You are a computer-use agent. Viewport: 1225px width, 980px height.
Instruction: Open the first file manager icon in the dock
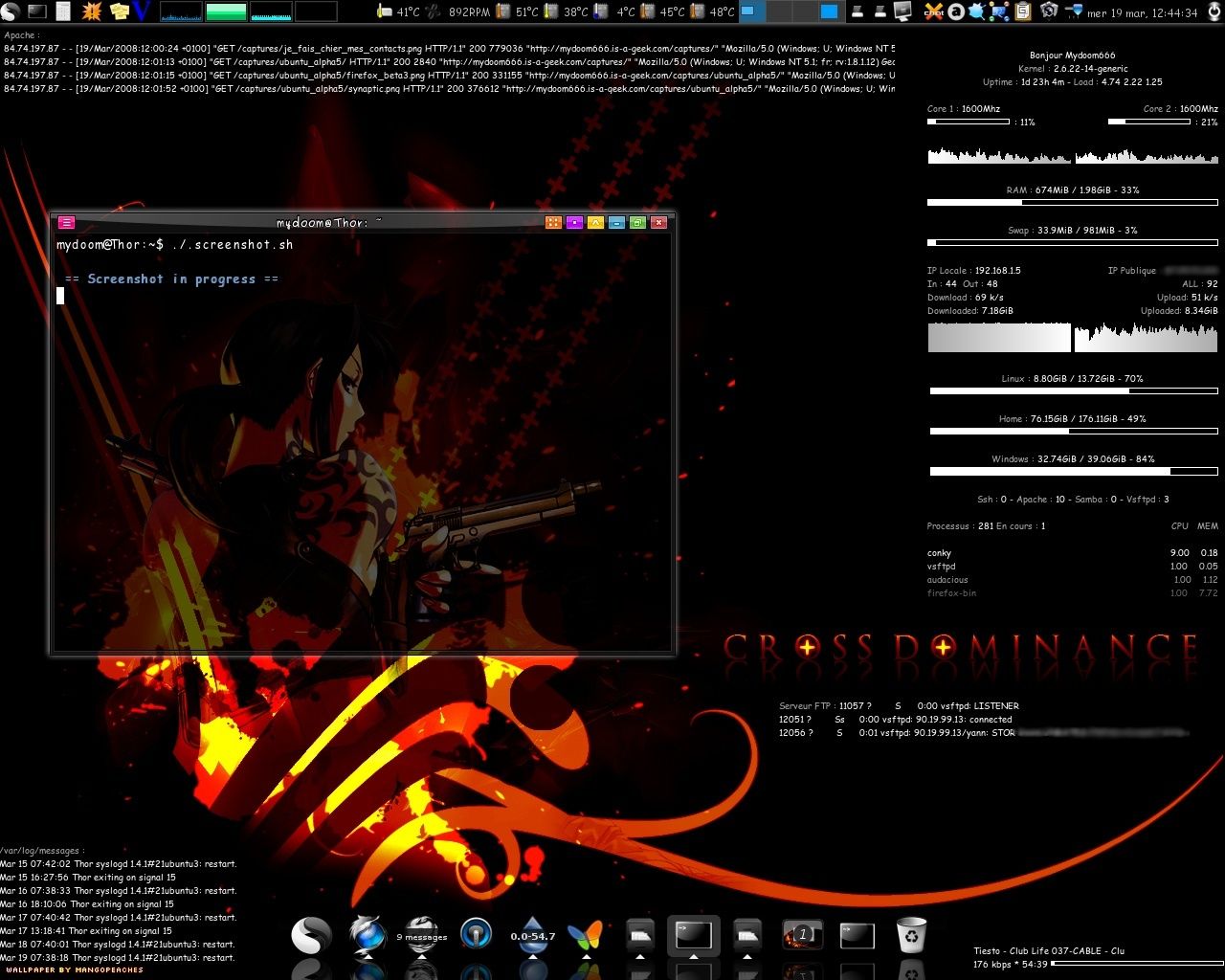640,934
